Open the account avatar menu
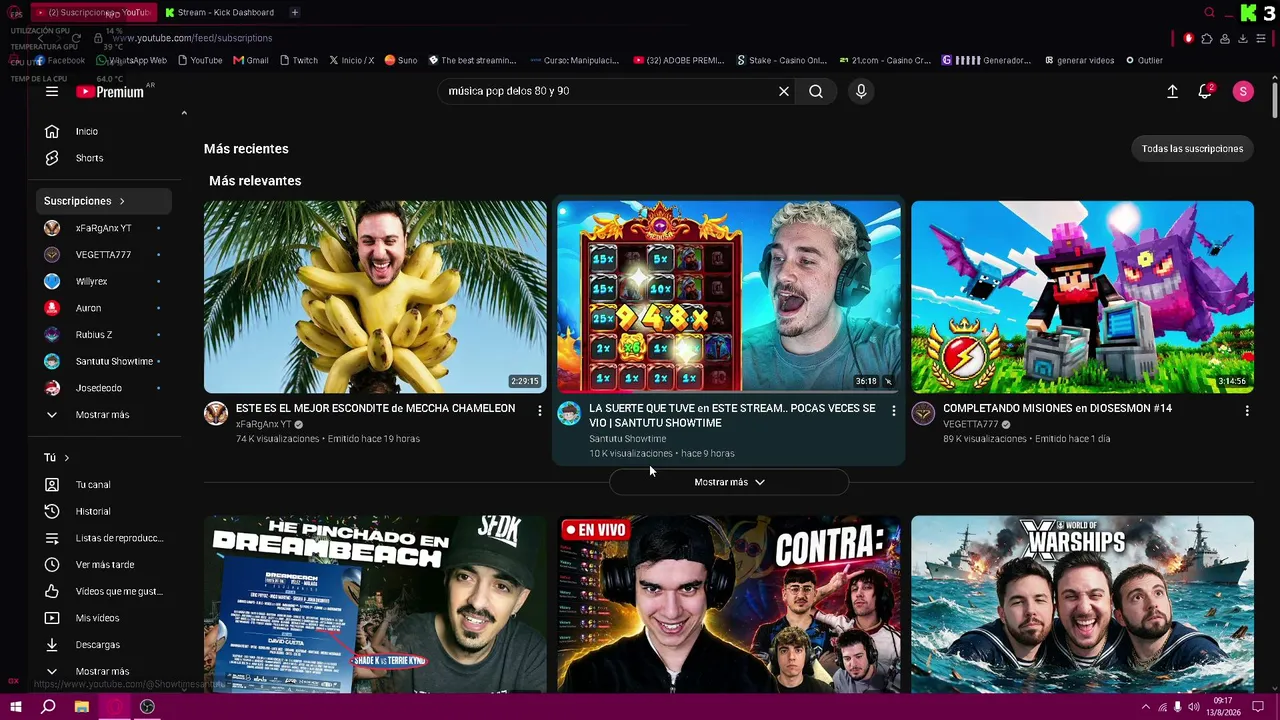The width and height of the screenshot is (1280, 720). [1243, 91]
